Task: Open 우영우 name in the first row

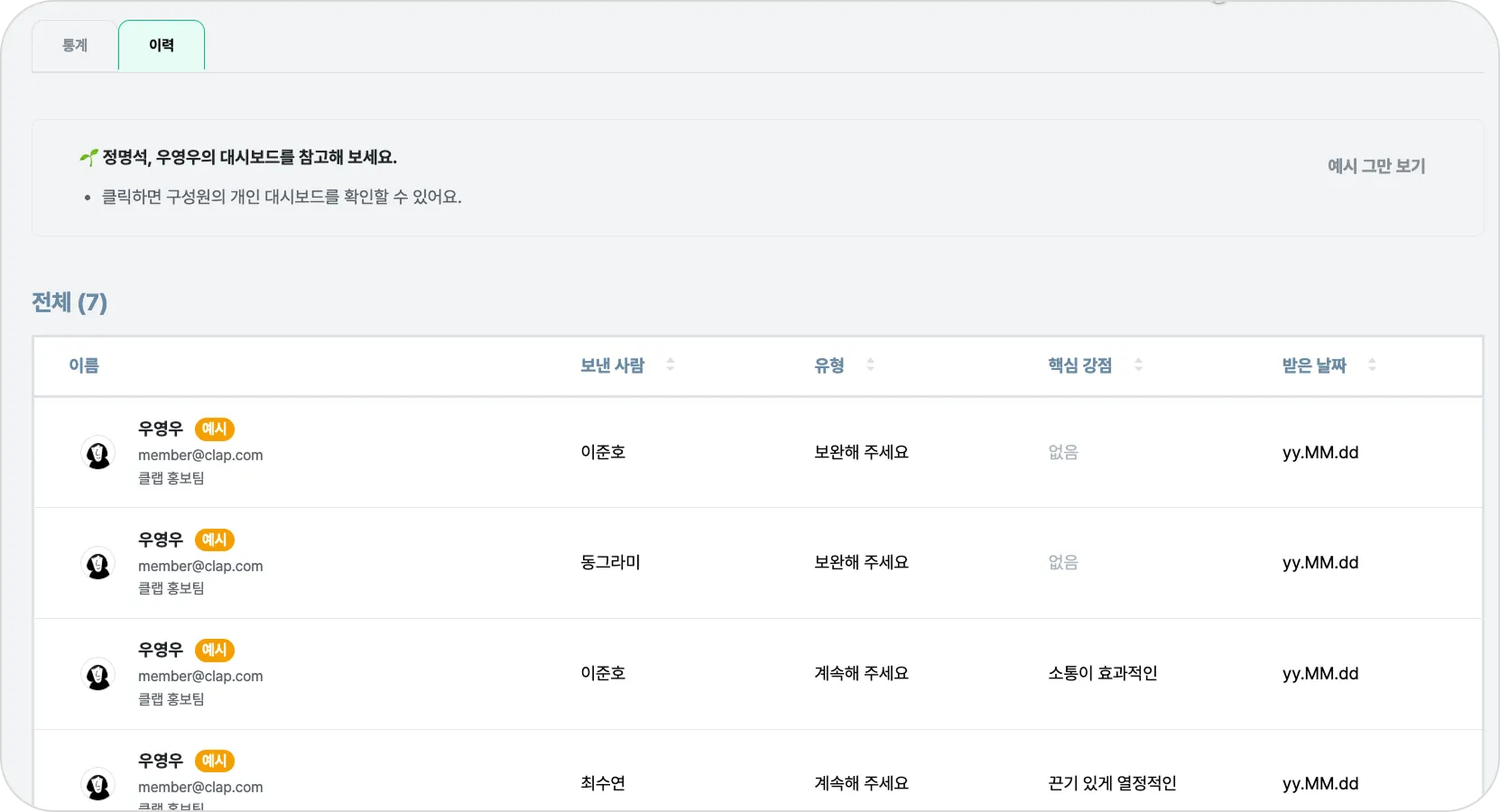Action: coord(161,429)
